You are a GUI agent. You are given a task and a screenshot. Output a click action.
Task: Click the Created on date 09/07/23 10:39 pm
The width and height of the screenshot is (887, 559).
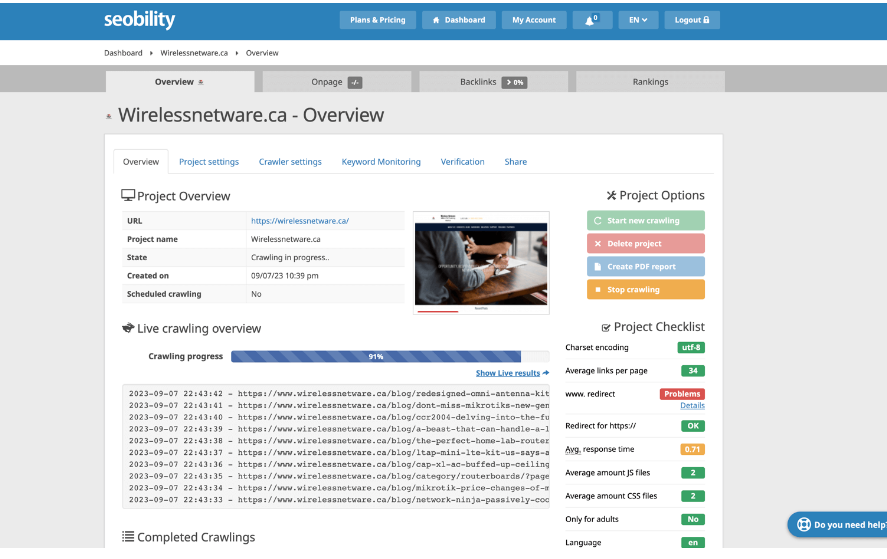click(x=285, y=276)
